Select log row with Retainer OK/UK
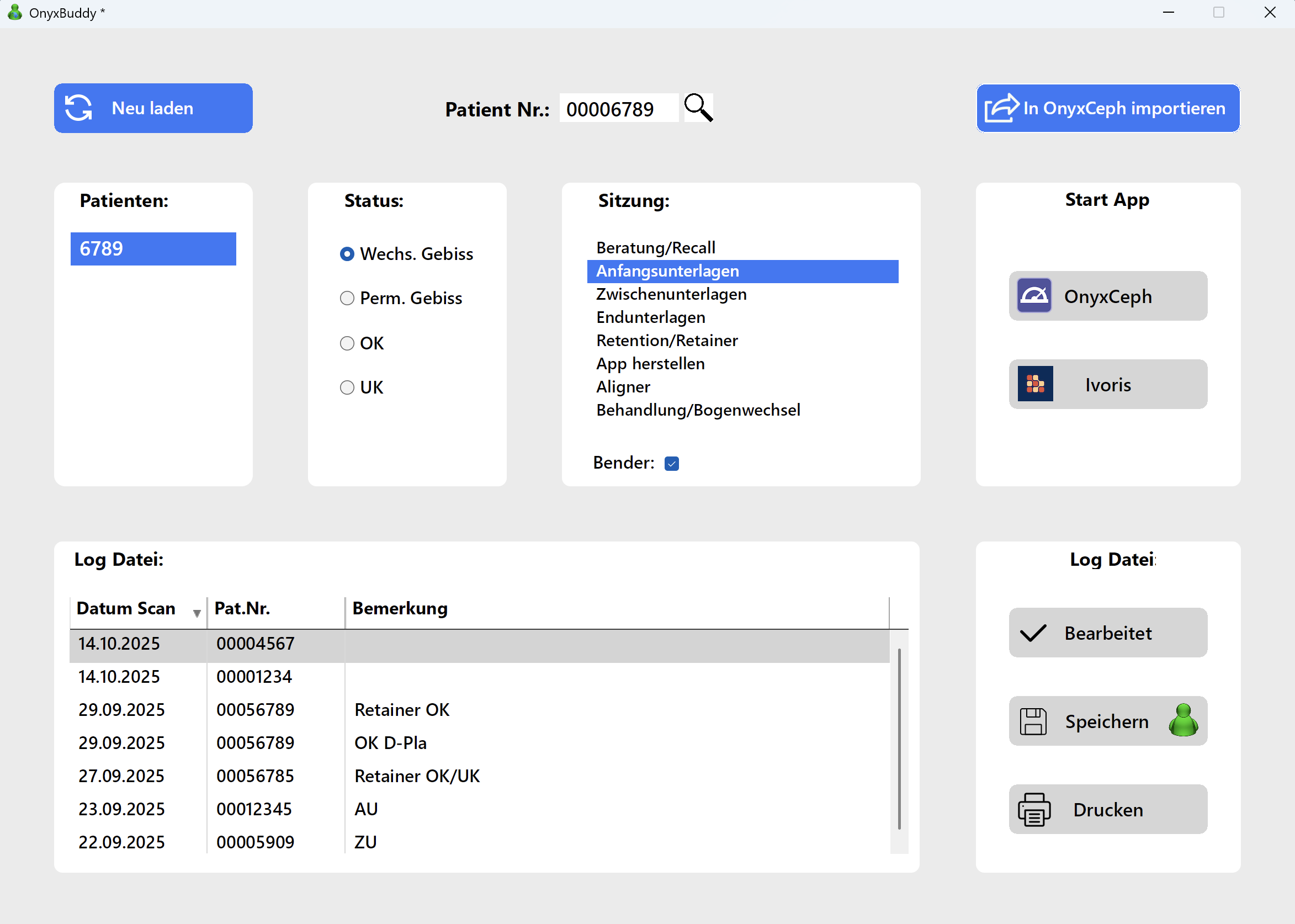The width and height of the screenshot is (1295, 924). point(417,776)
